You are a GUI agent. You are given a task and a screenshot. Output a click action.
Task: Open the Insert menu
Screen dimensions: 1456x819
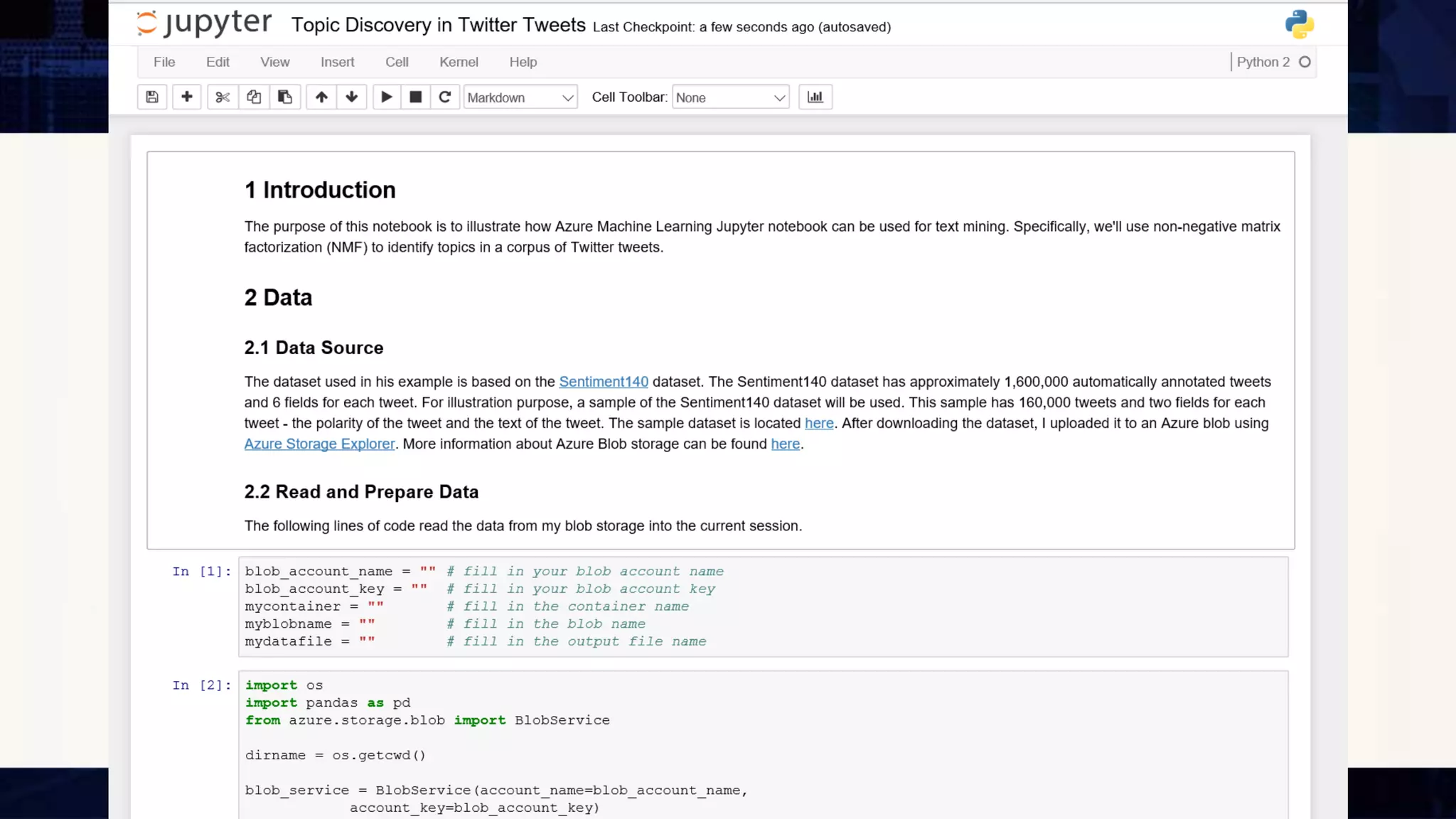(337, 62)
